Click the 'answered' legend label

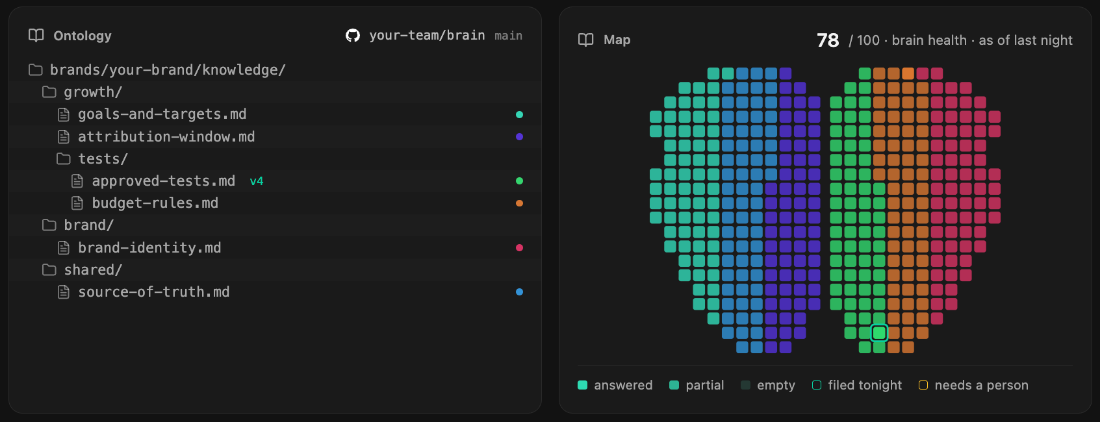click(x=623, y=385)
